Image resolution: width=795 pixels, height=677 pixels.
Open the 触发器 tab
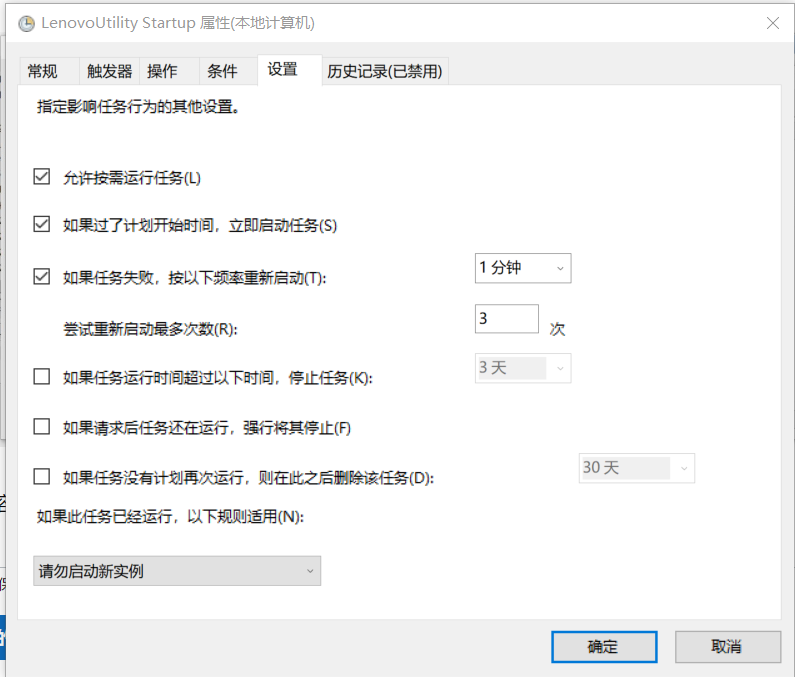coord(110,71)
